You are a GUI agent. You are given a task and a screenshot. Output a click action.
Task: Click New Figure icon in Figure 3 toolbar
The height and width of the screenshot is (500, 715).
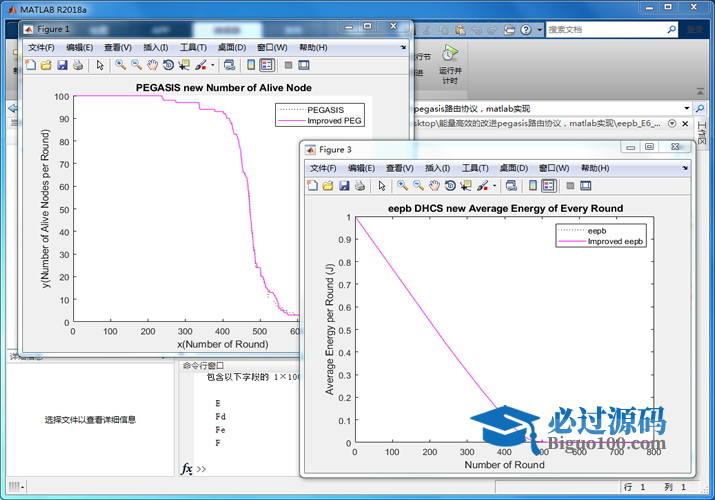click(x=312, y=186)
